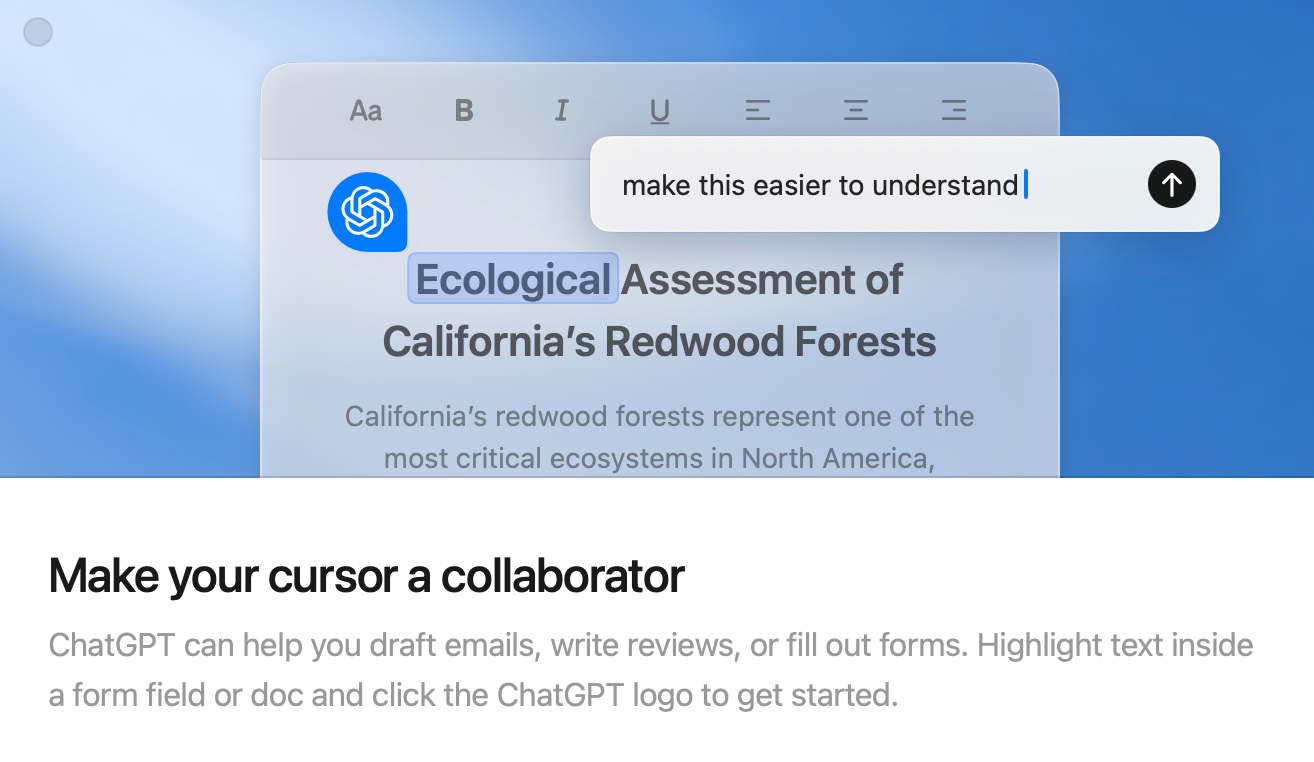This screenshot has height=762, width=1314.
Task: Click the line 'most critical ecosystems in North America'
Action: (660, 458)
